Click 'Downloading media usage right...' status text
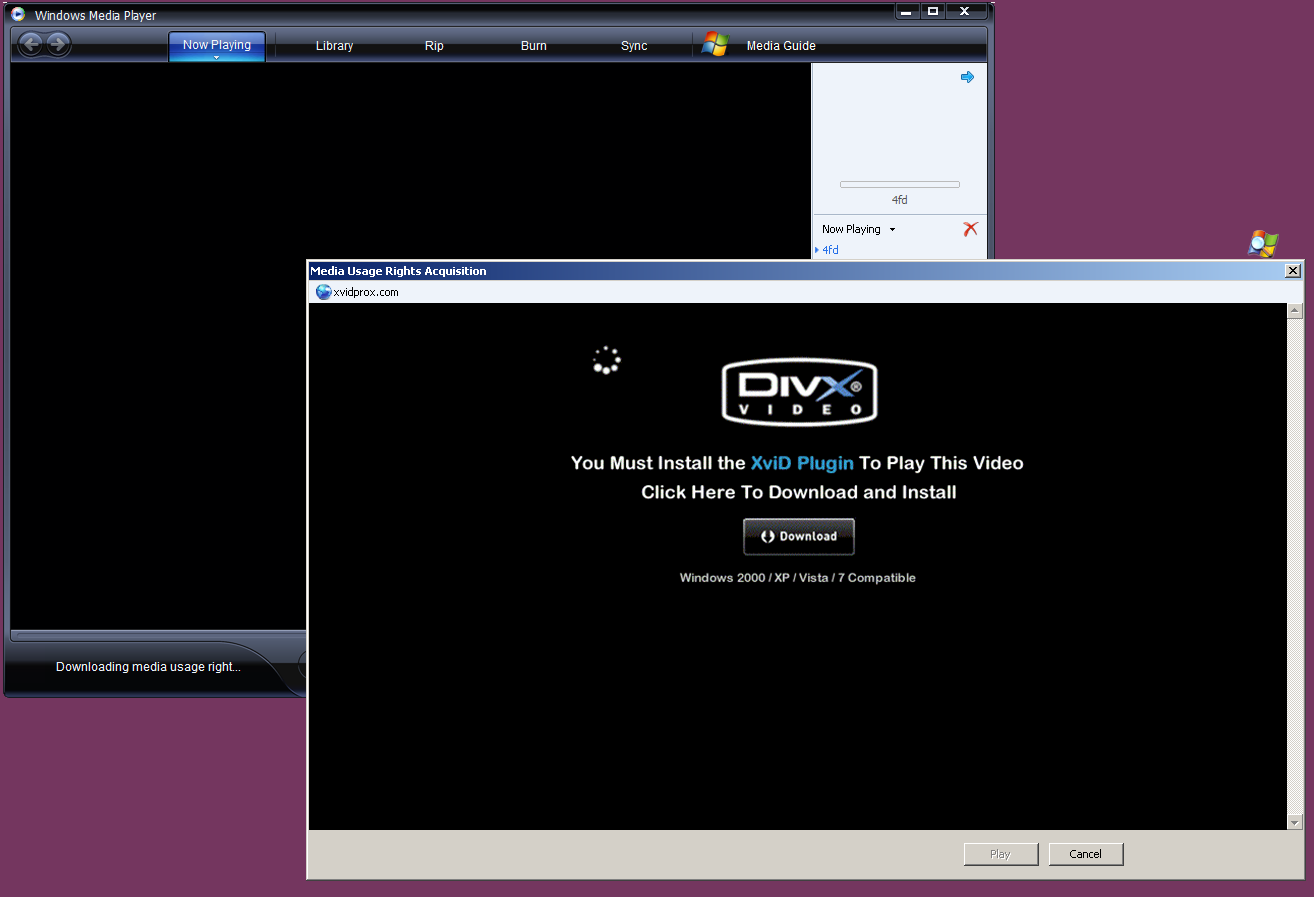Screen dimensions: 1314x897 148,667
